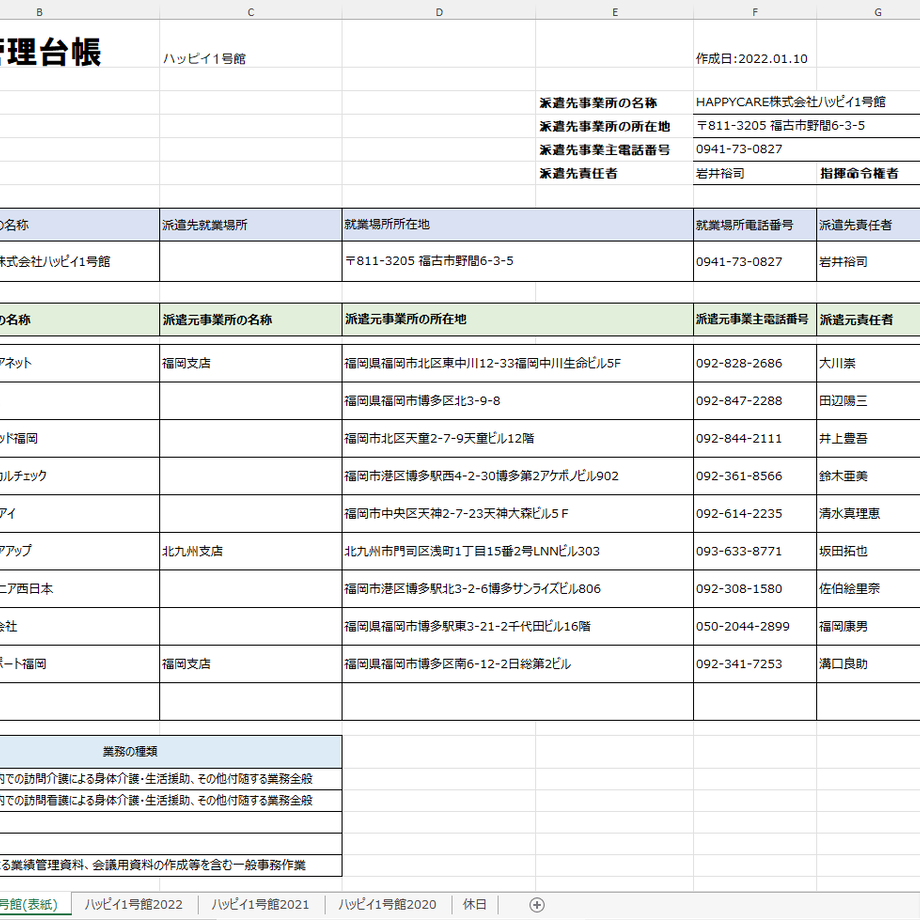Select column C header
Viewport: 920px width, 920px height.
tap(251, 12)
